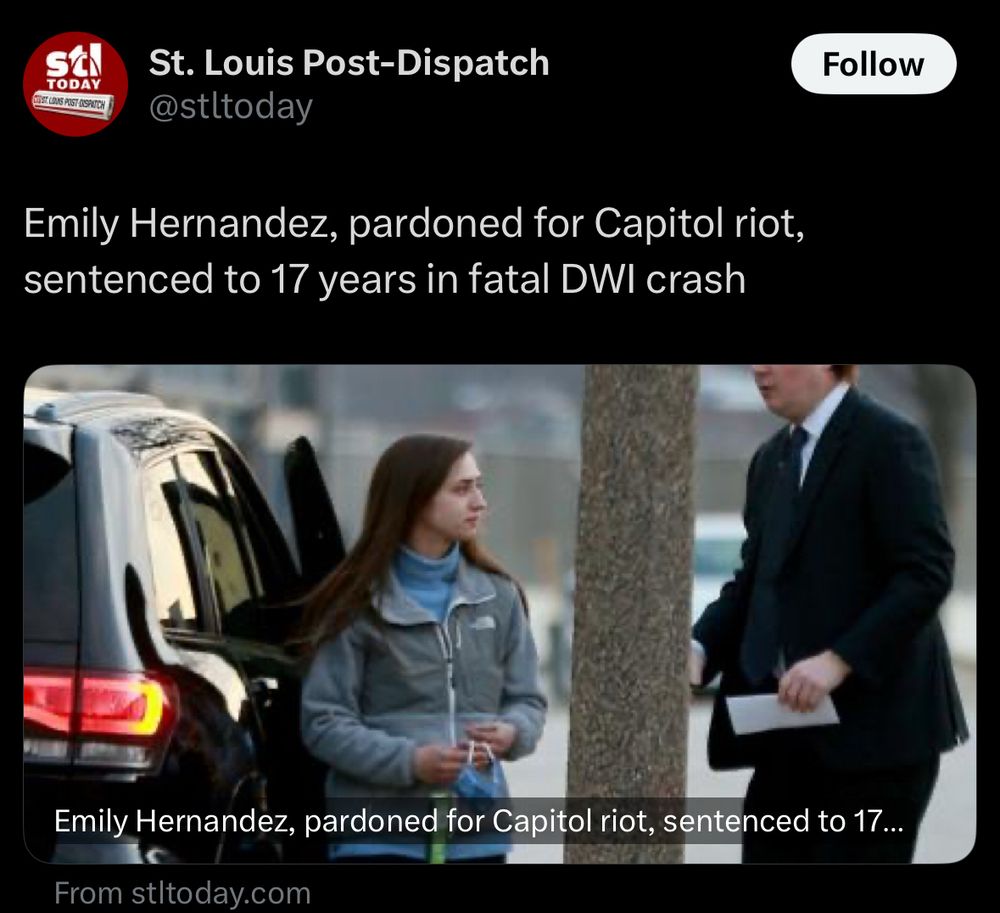Screen dimensions: 1000x913
Task: Open the article preview card image
Action: click(x=499, y=614)
